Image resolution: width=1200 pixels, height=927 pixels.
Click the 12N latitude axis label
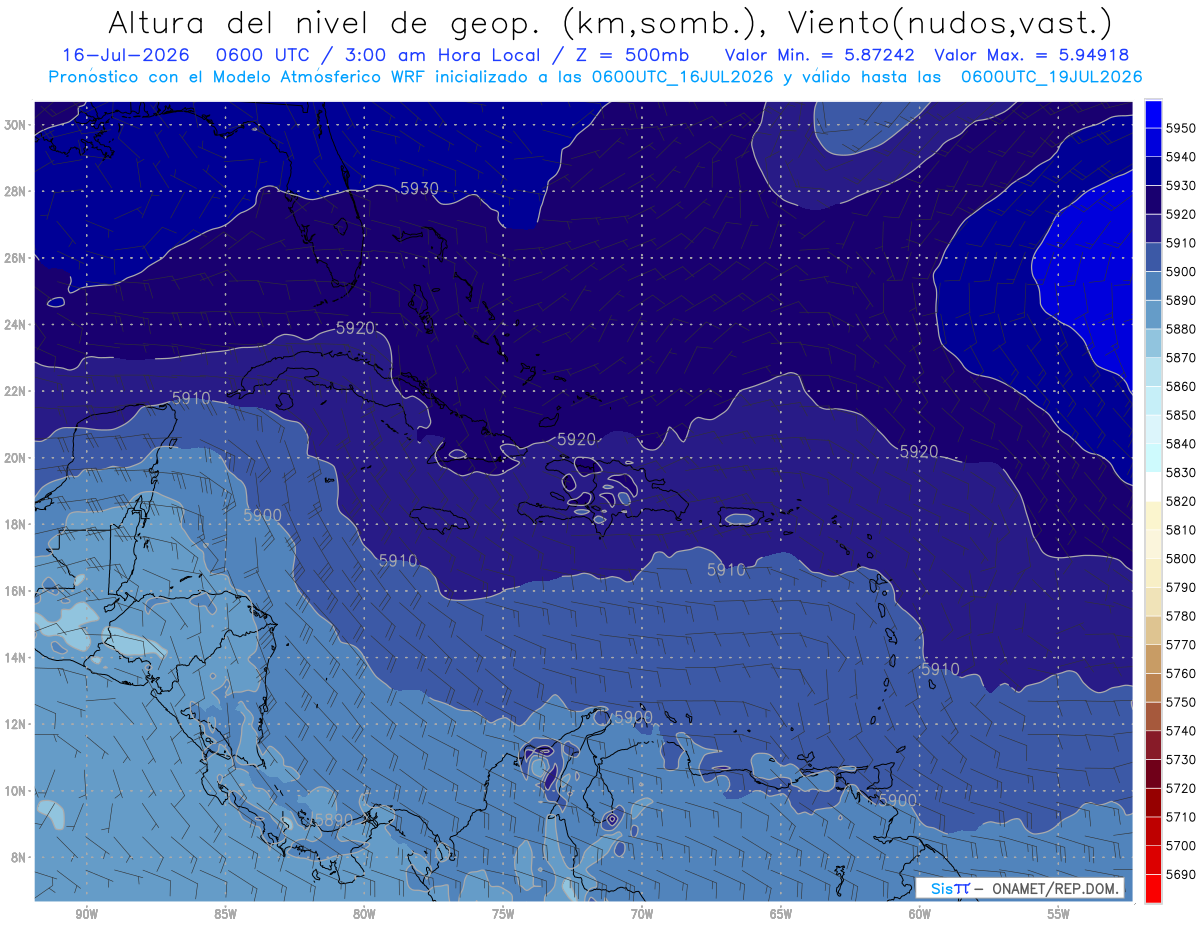15,724
